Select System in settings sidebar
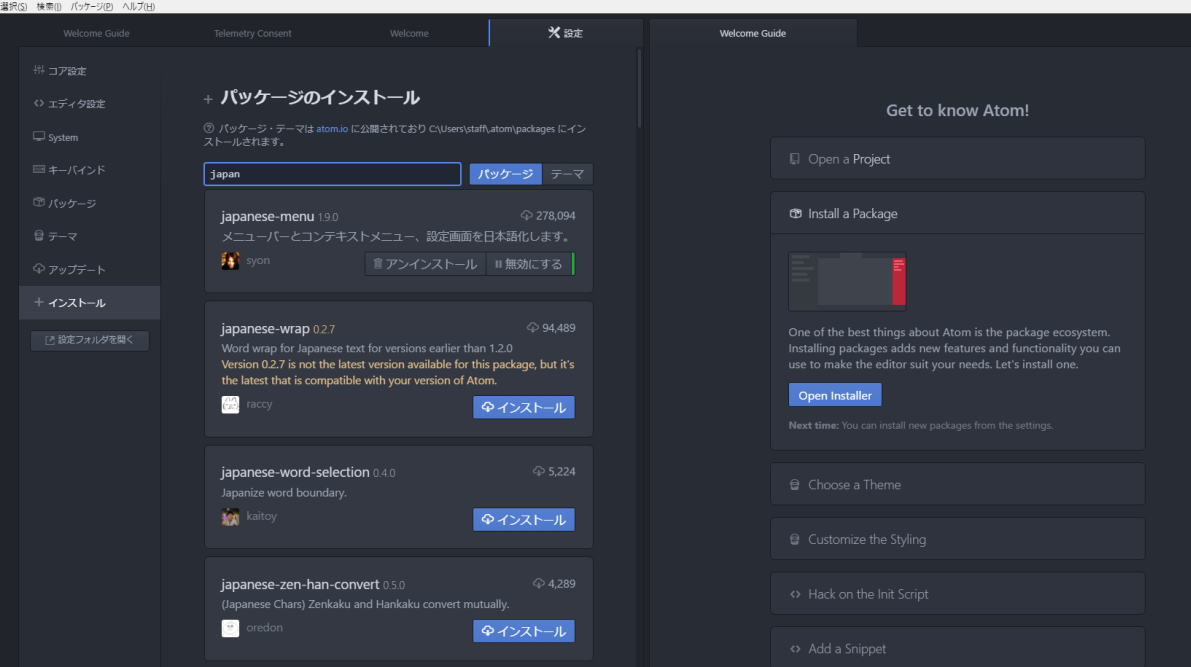 (90, 137)
